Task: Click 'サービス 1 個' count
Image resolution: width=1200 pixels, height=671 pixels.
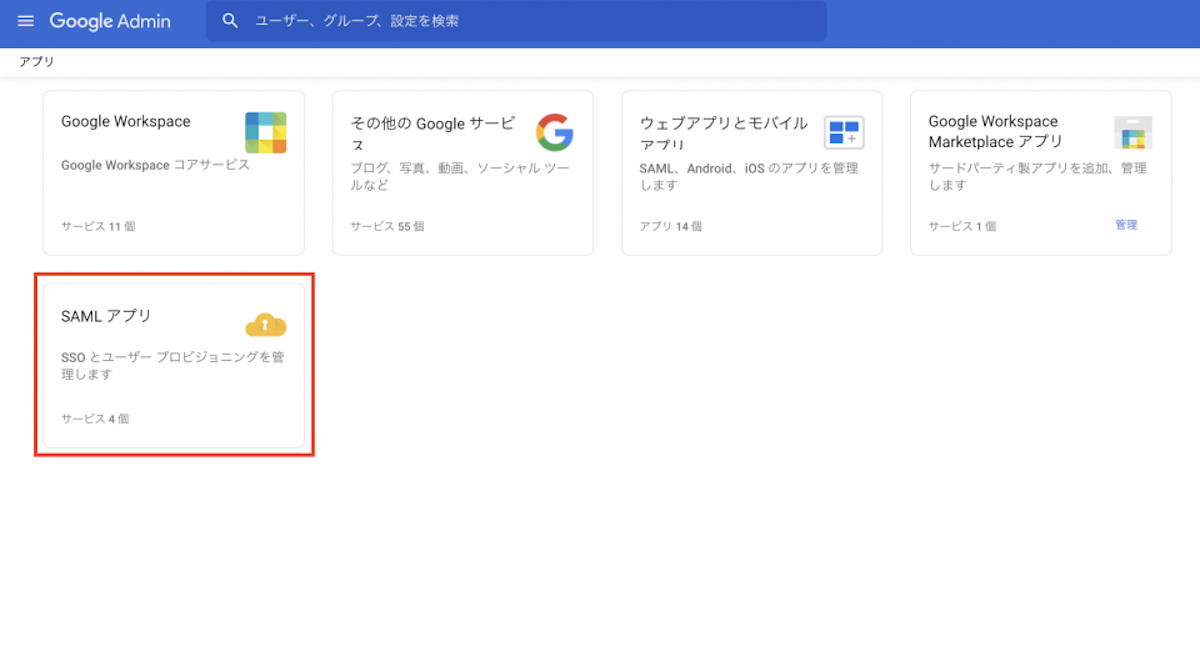Action: tap(962, 227)
